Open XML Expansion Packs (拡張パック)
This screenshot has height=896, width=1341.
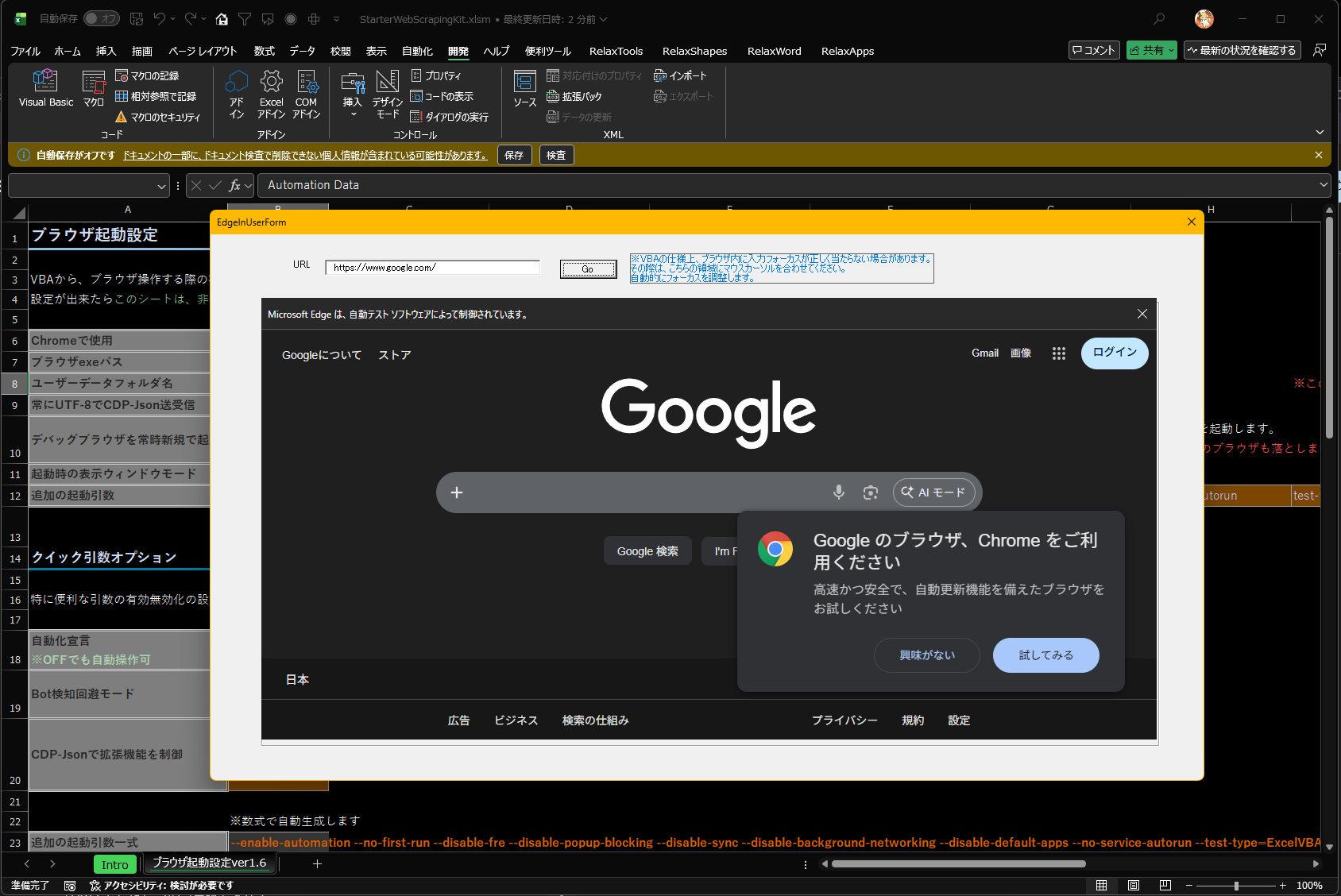coord(574,96)
